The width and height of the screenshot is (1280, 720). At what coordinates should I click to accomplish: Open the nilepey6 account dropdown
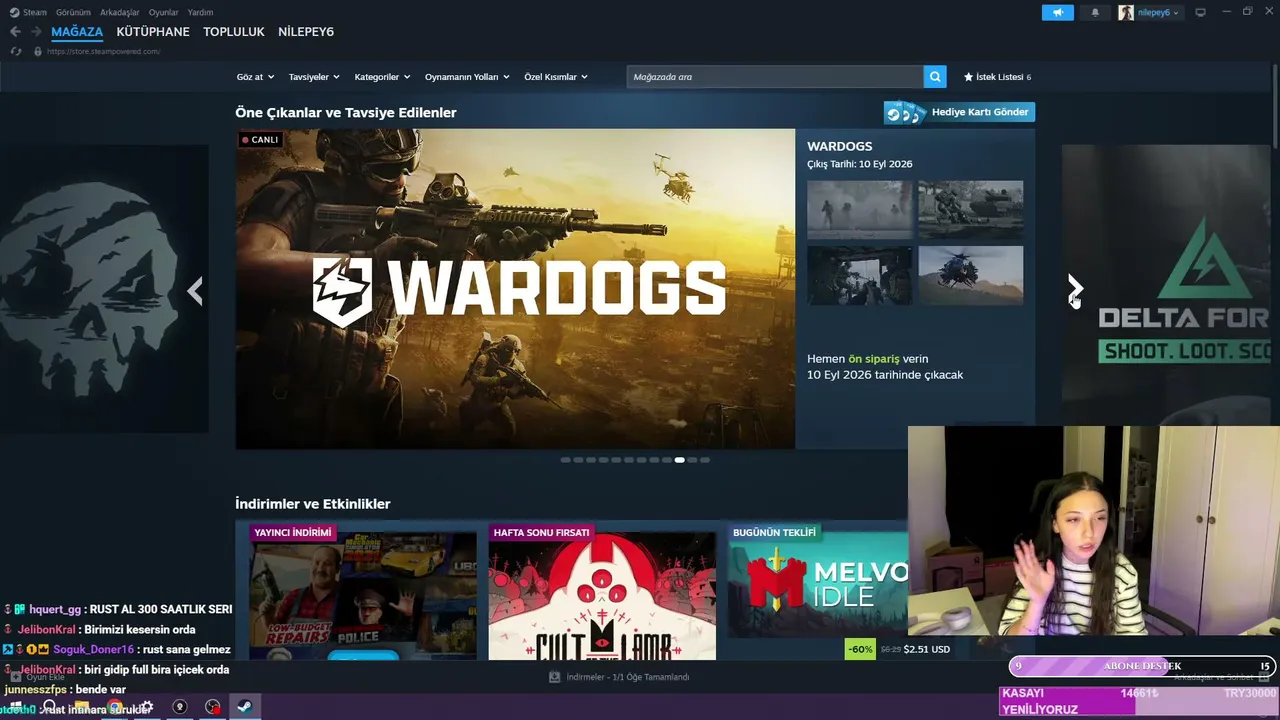coord(1158,12)
